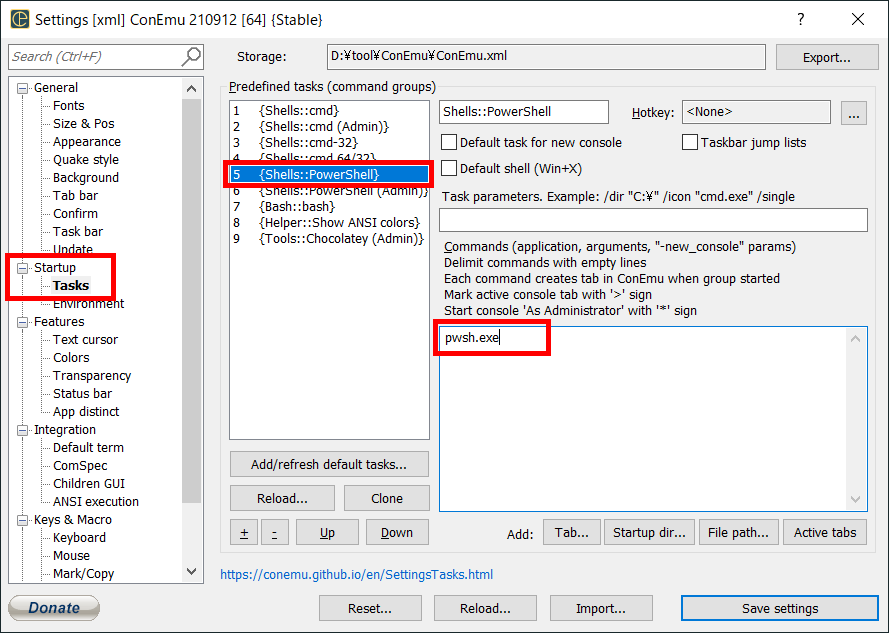This screenshot has height=633, width=889.
Task: Open ComSpec settings page
Action: (80, 466)
